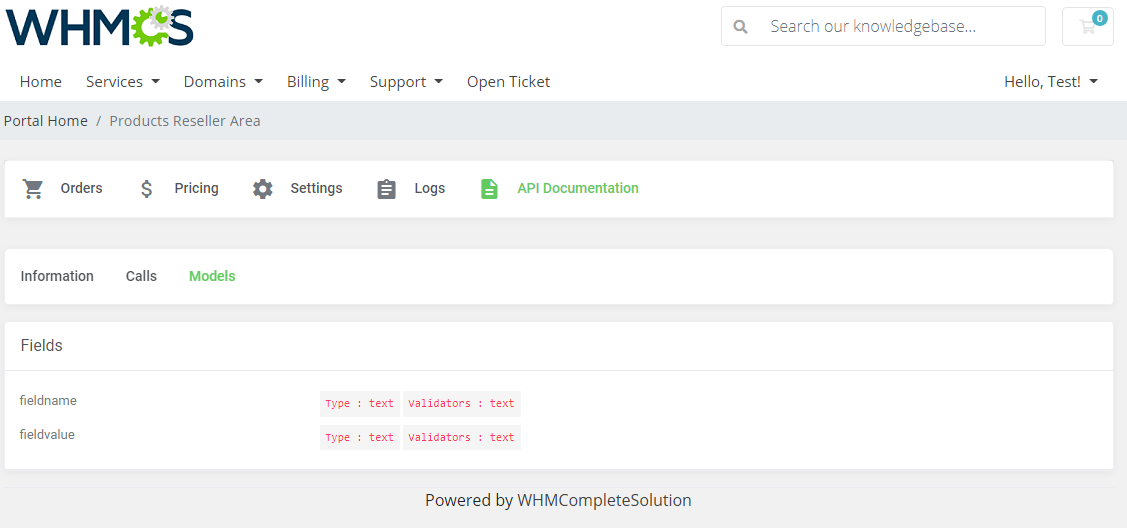Click the Pricing dollar icon
The height and width of the screenshot is (528, 1127).
coord(147,189)
